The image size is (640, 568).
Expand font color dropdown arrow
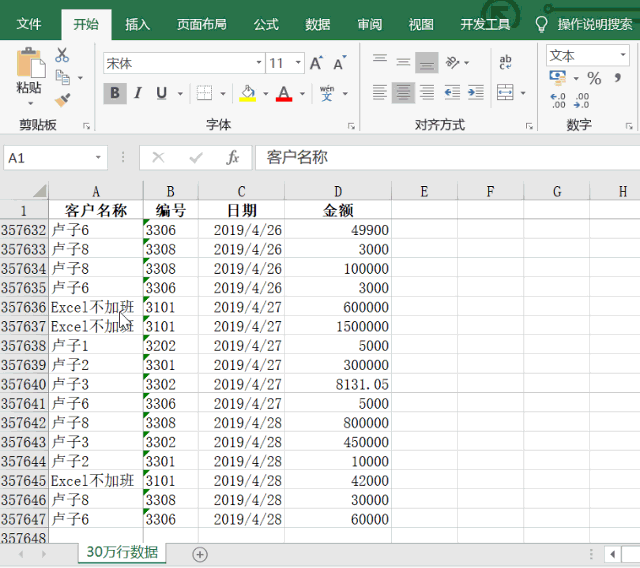pyautogui.click(x=302, y=93)
